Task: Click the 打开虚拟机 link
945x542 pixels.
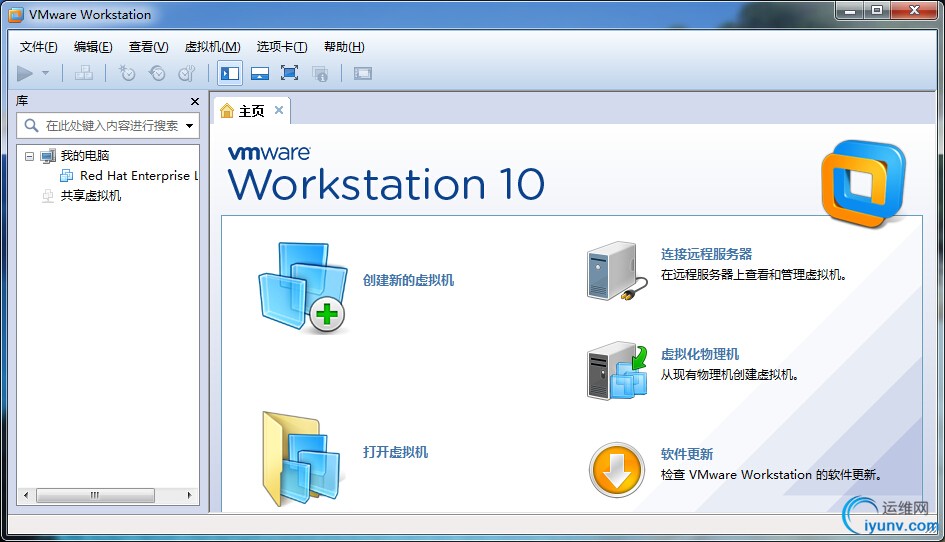Action: tap(395, 452)
